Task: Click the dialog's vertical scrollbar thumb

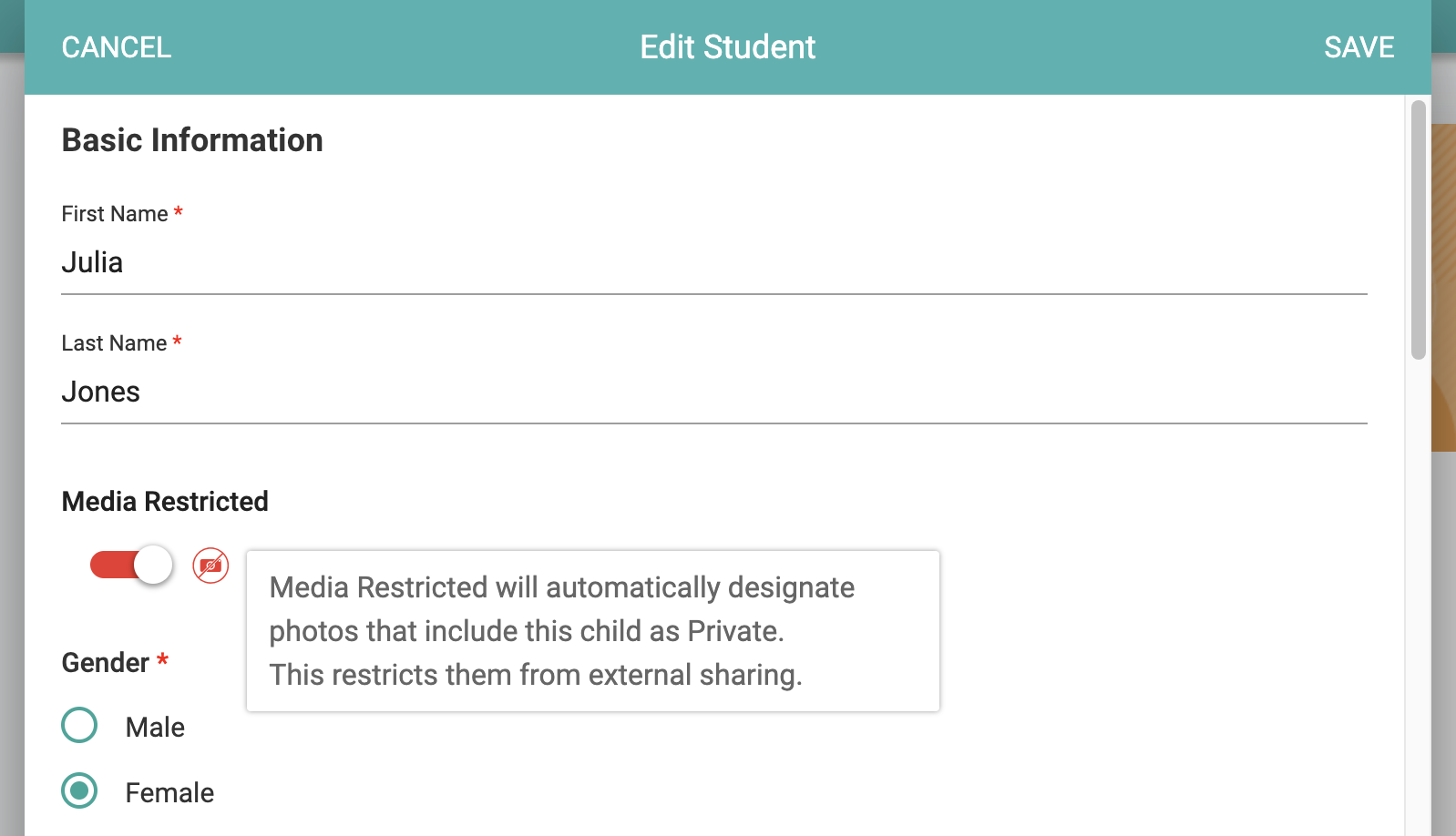Action: pos(1418,229)
